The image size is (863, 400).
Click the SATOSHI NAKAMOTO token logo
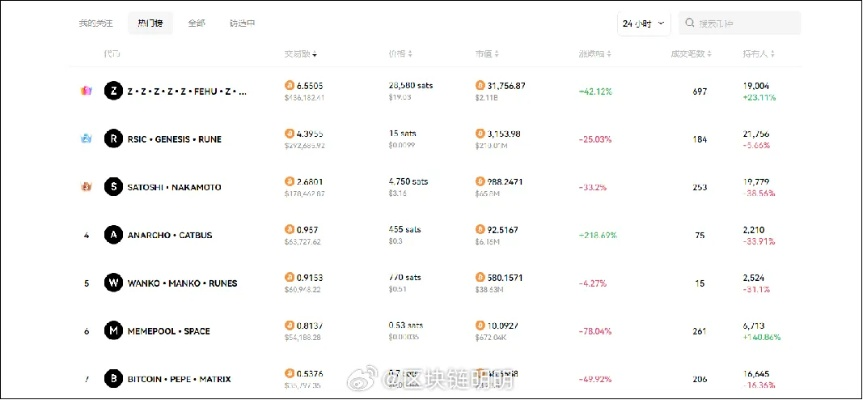[x=113, y=187]
